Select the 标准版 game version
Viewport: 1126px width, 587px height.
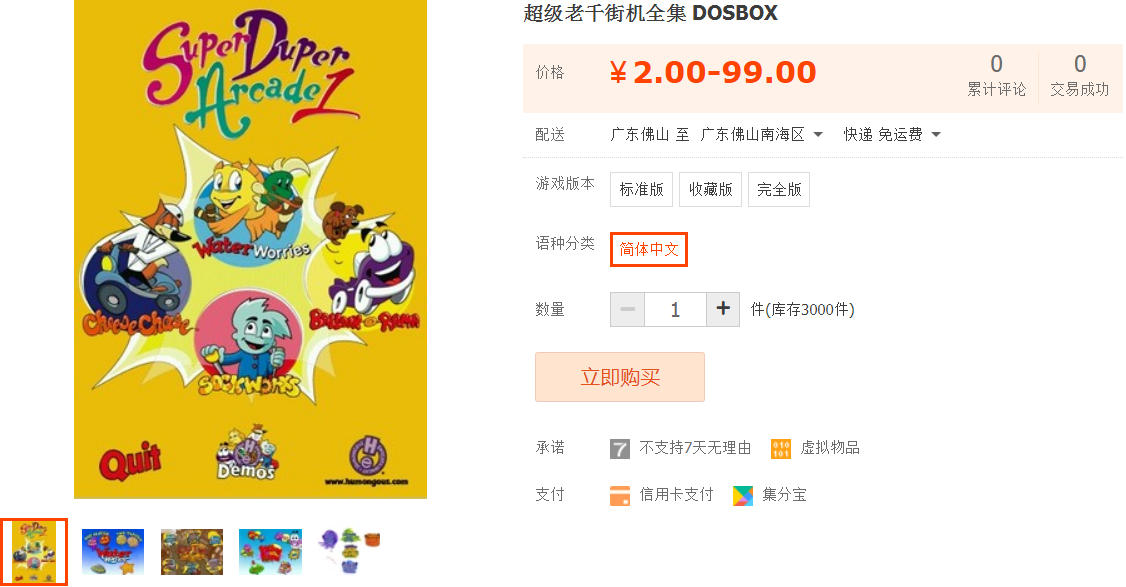[x=641, y=190]
